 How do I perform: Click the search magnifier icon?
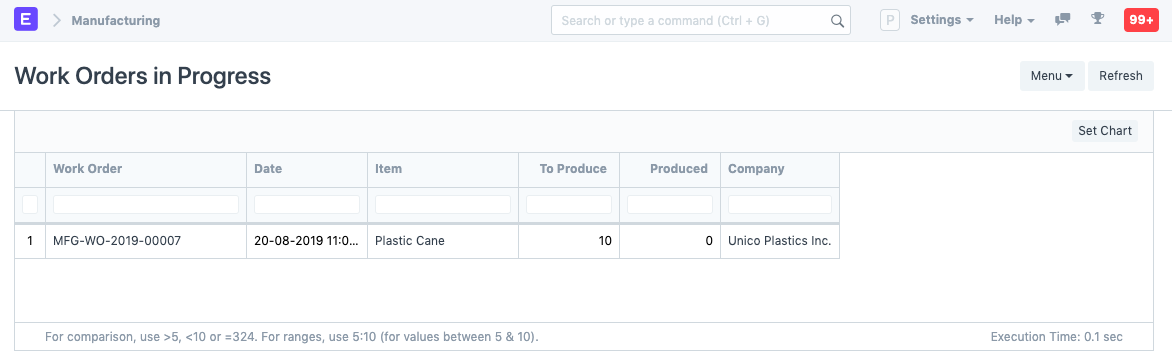click(837, 20)
